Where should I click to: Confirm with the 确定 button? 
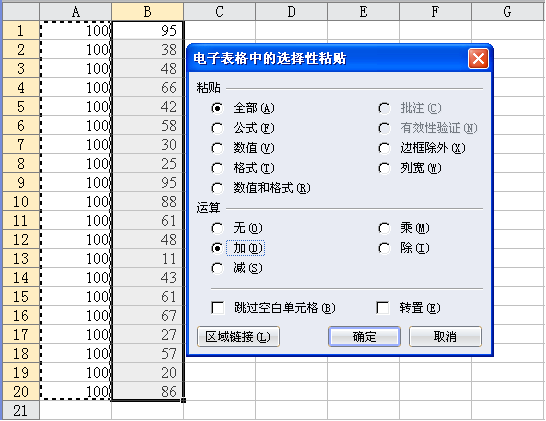[364, 337]
